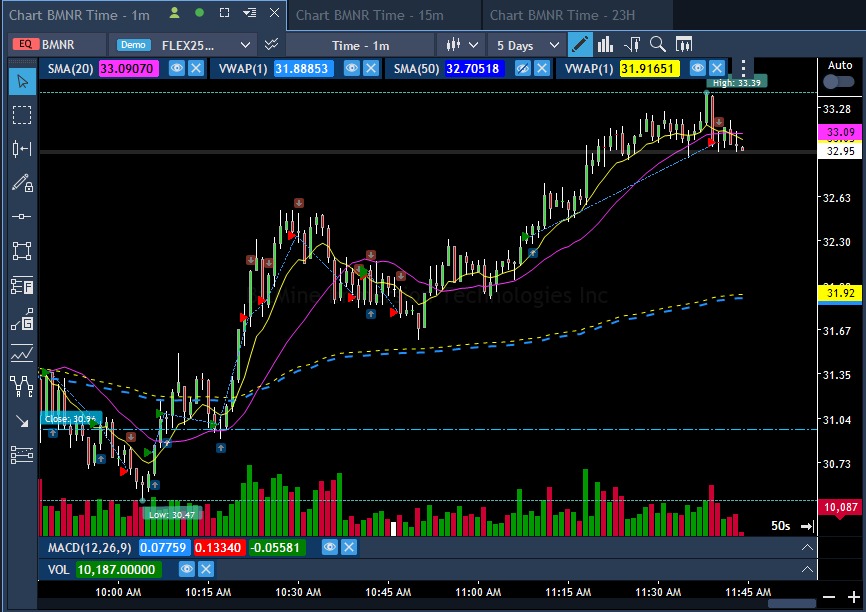Viewport: 866px width, 612px height.
Task: Choose the diagonal arrow drawing tool
Action: (x=21, y=421)
